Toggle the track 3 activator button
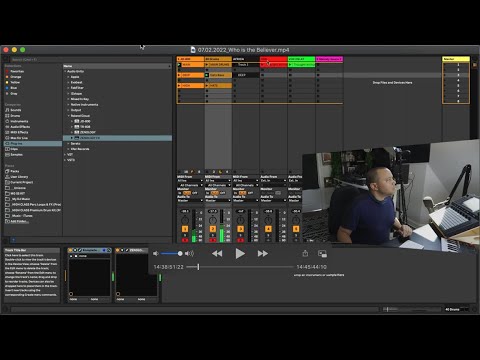The image size is (480, 360). (x=240, y=229)
